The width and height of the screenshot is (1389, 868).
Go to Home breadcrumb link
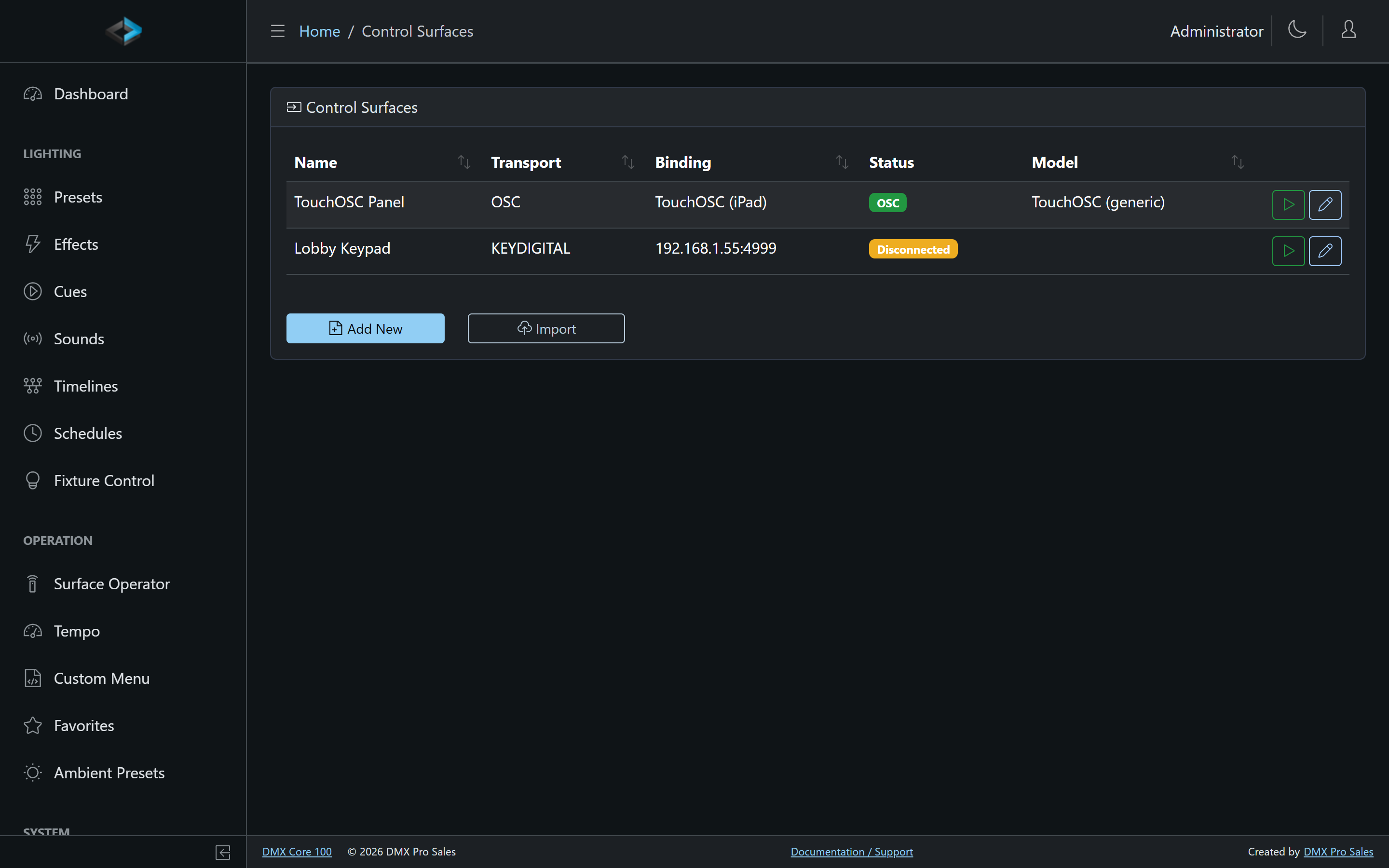click(319, 31)
